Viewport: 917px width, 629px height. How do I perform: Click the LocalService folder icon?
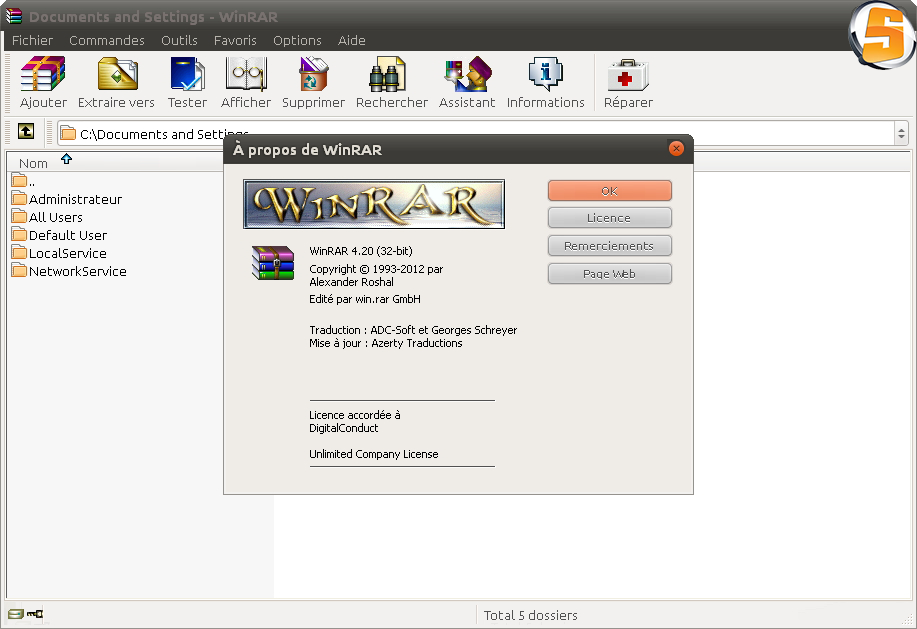click(x=19, y=253)
